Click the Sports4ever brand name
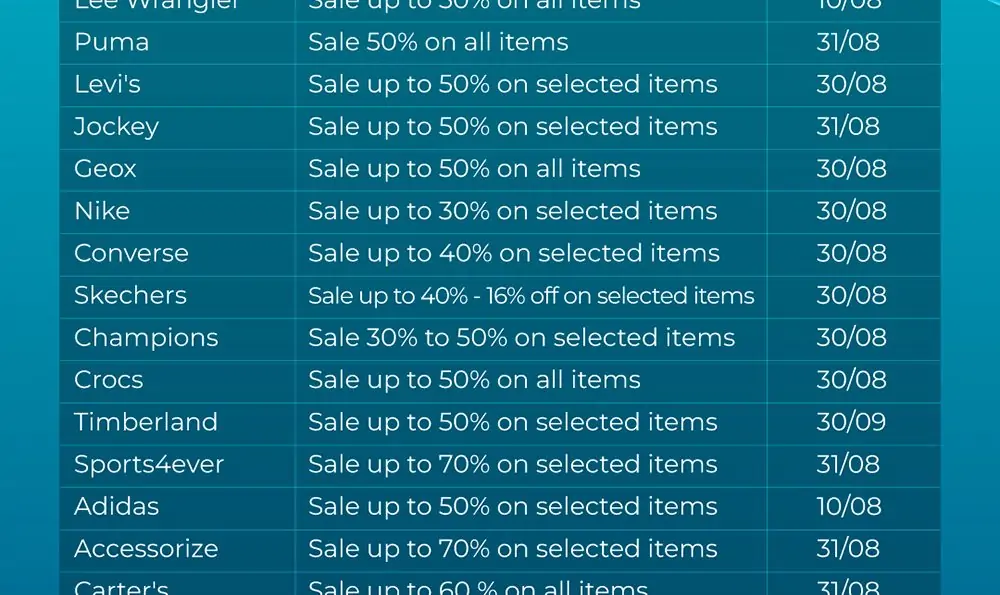Viewport: 1000px width, 595px height. [x=149, y=465]
